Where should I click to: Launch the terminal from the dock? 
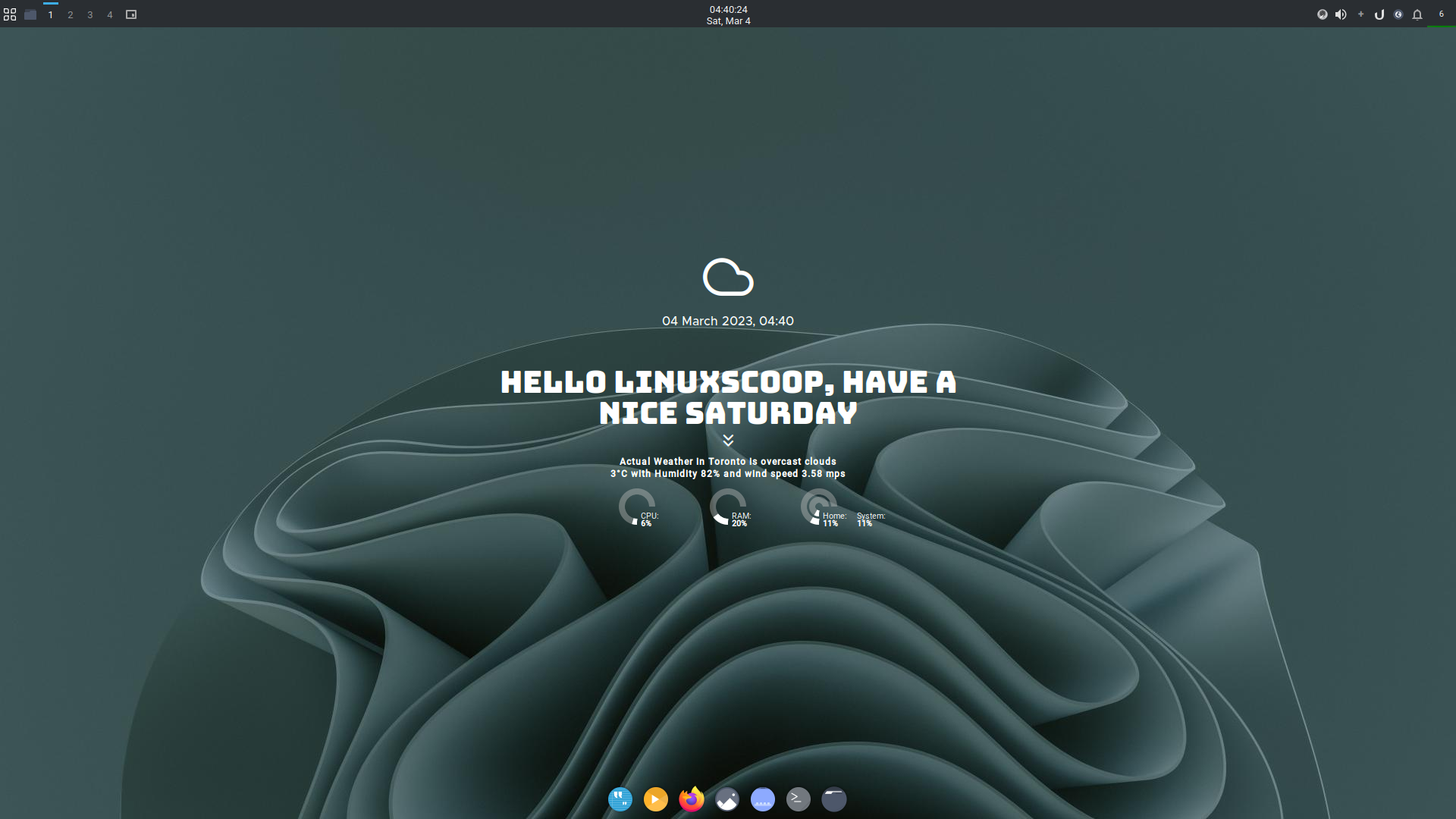[x=799, y=799]
